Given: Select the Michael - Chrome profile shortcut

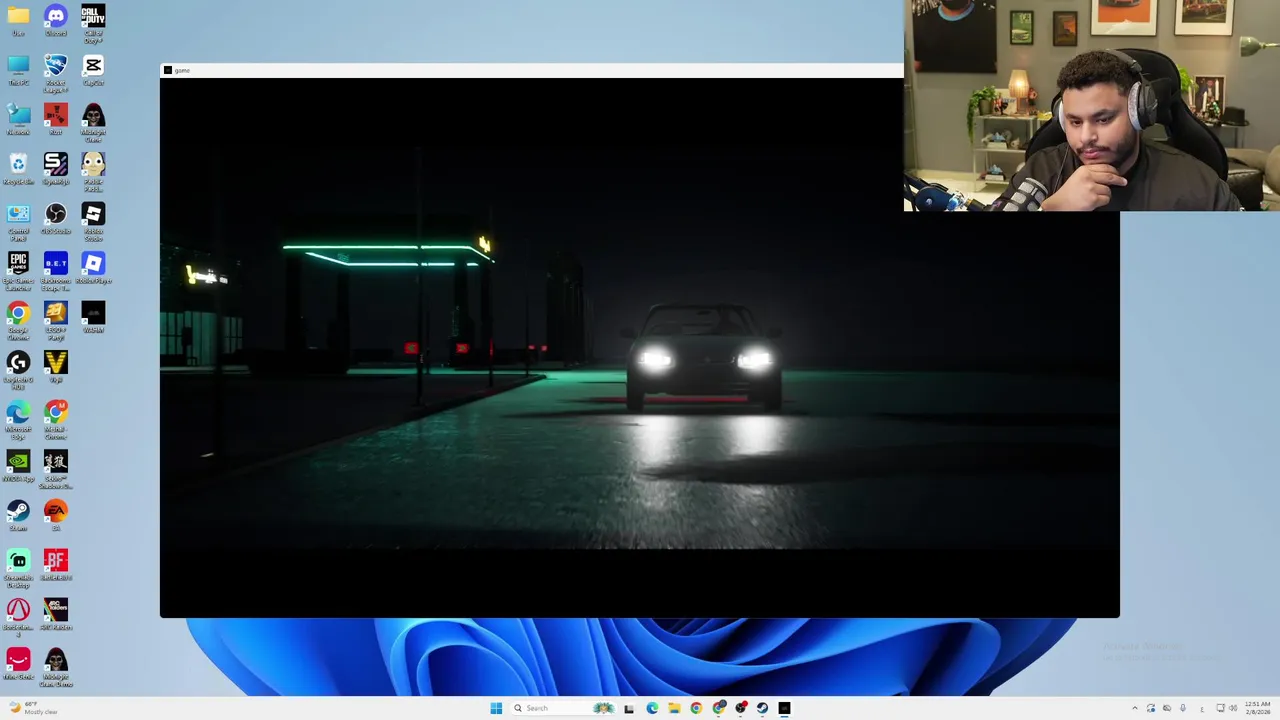Looking at the screenshot, I should coord(56,419).
